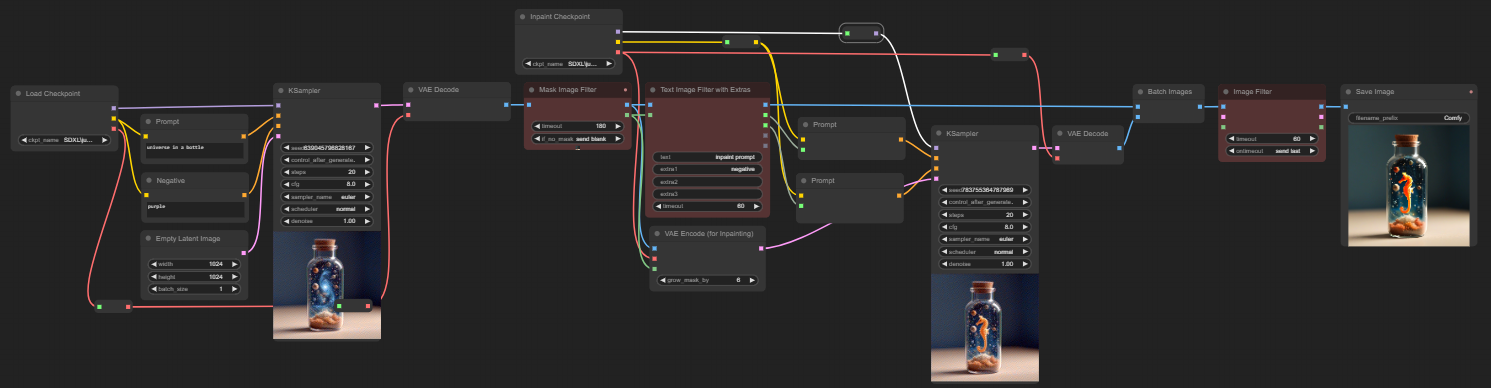1491x388 pixels.
Task: Click the seed value field in first KSampler
Action: (327, 147)
